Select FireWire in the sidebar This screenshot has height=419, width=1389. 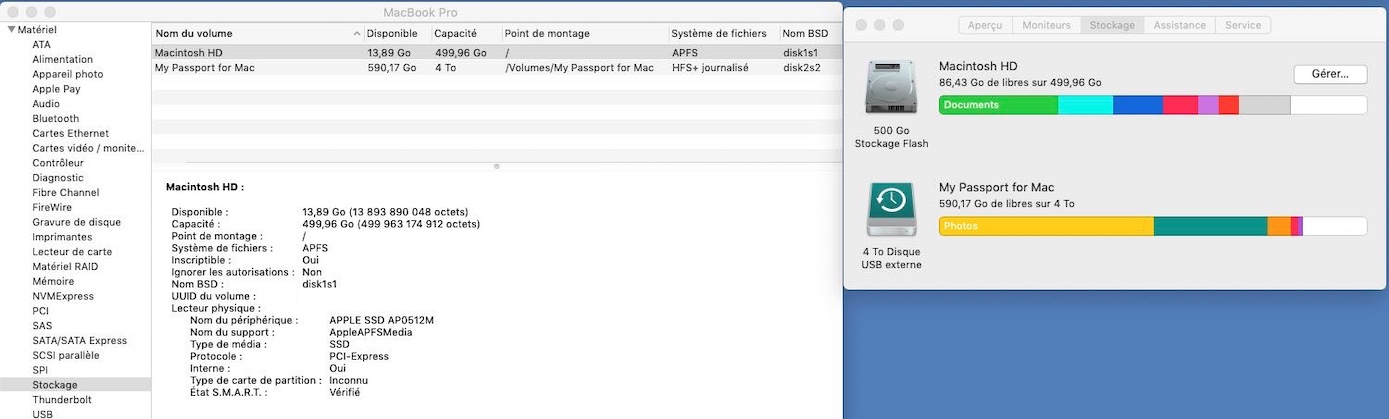pyautogui.click(x=52, y=208)
